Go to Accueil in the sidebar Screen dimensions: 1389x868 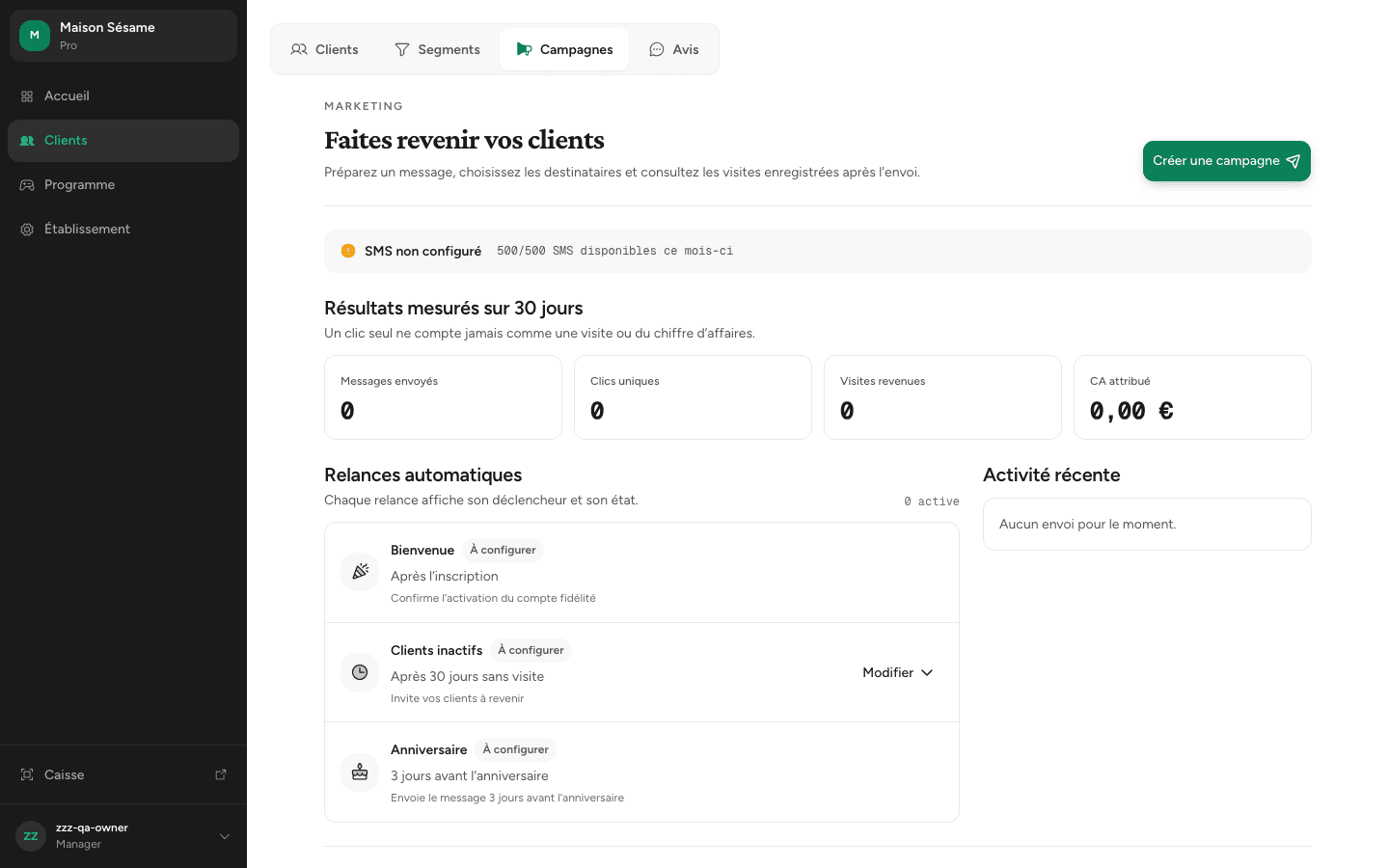(x=123, y=96)
